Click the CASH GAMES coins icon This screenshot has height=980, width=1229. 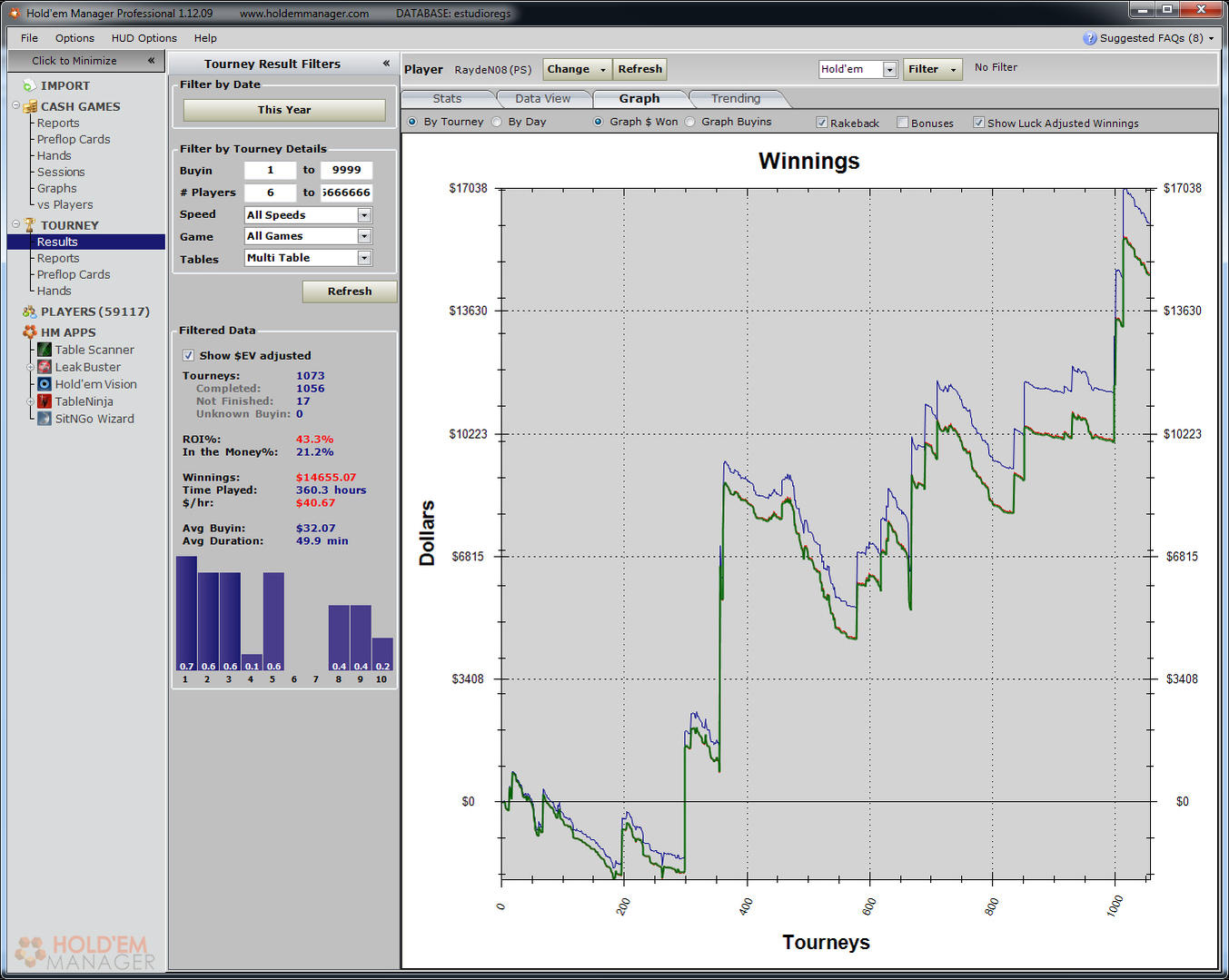30,106
